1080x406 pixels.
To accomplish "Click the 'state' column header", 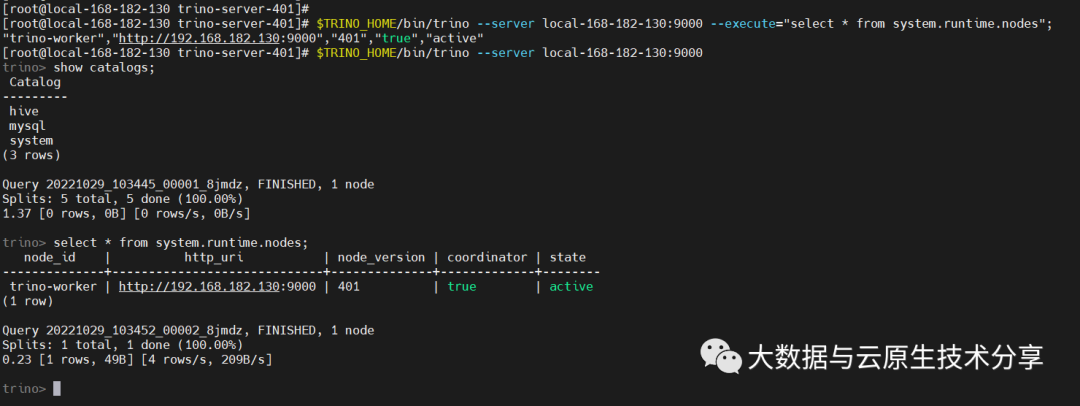I will pyautogui.click(x=567, y=257).
